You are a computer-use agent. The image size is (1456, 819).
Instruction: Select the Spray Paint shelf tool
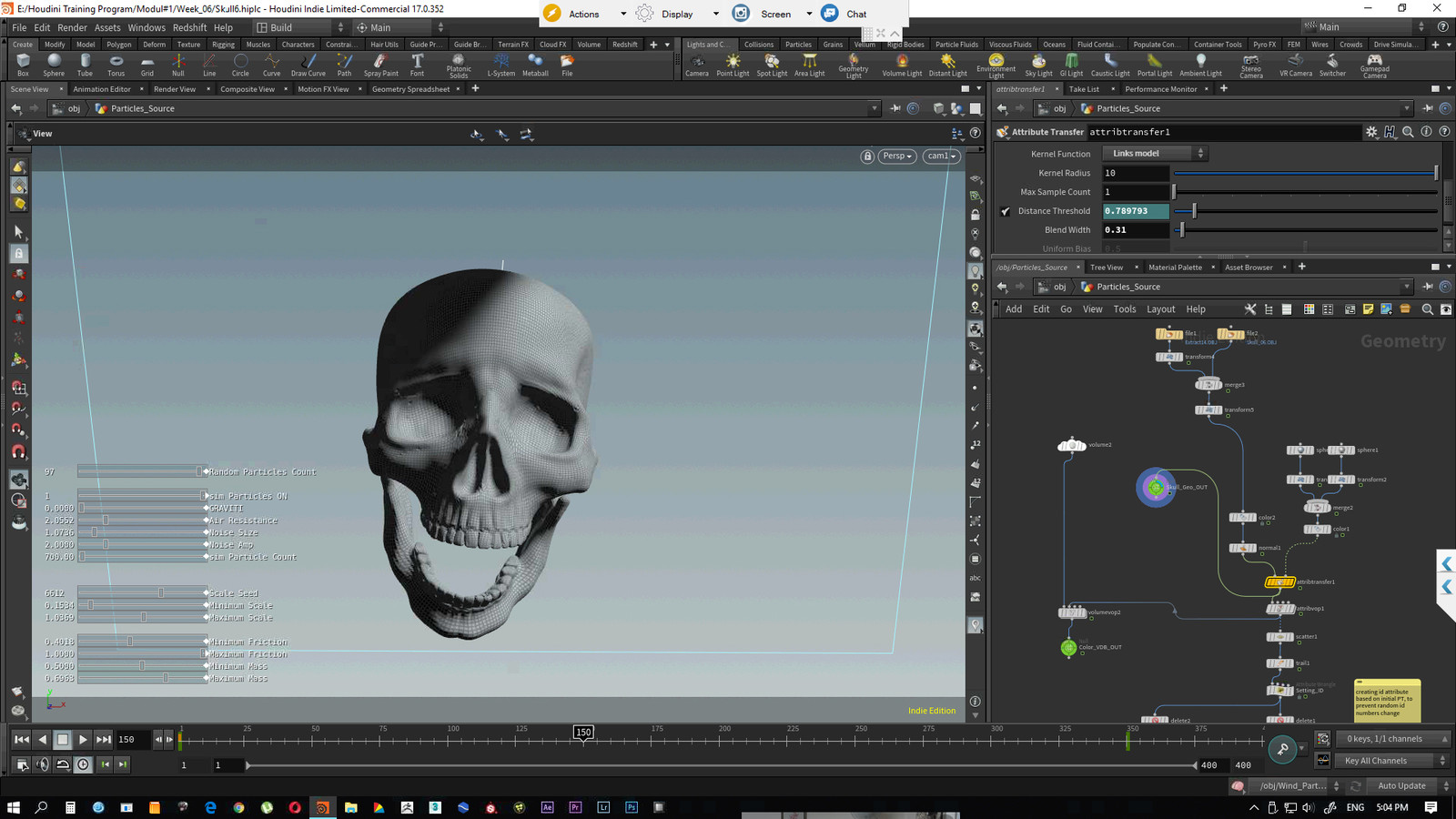coord(380,64)
